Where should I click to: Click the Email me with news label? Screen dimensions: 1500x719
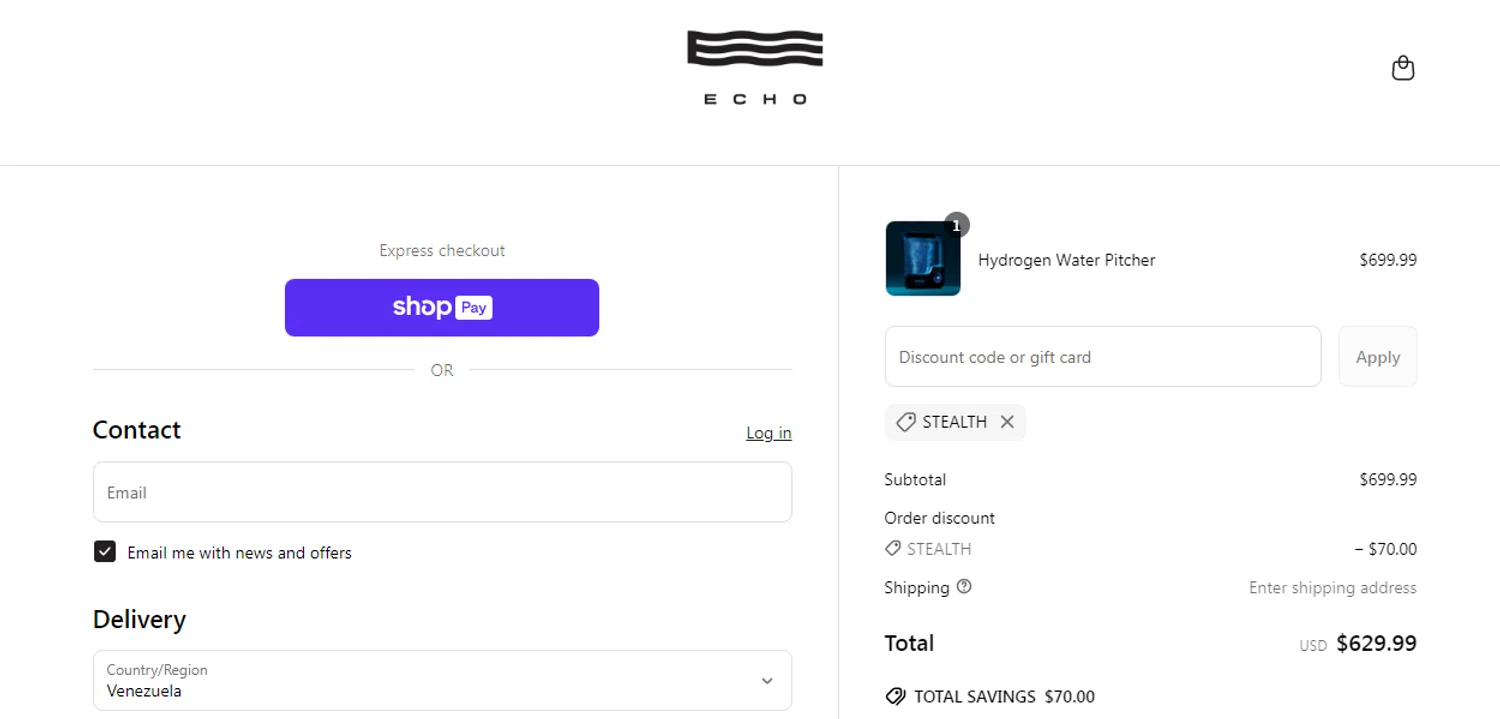239,553
